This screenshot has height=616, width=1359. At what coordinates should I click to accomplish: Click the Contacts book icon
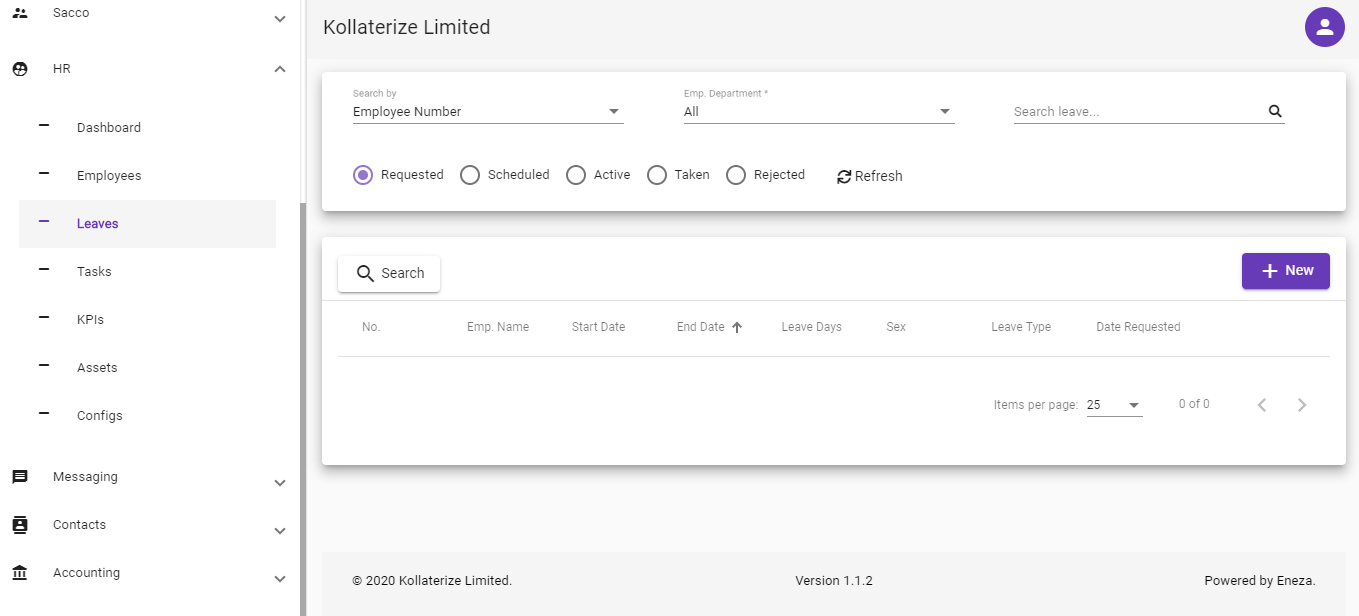[x=20, y=525]
